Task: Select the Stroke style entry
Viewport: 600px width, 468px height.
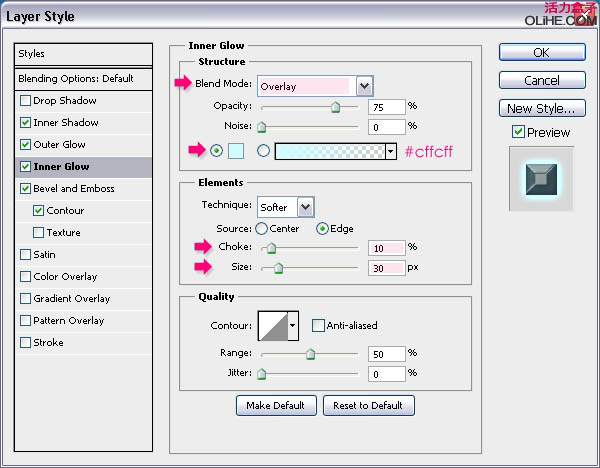Action: 48,343
